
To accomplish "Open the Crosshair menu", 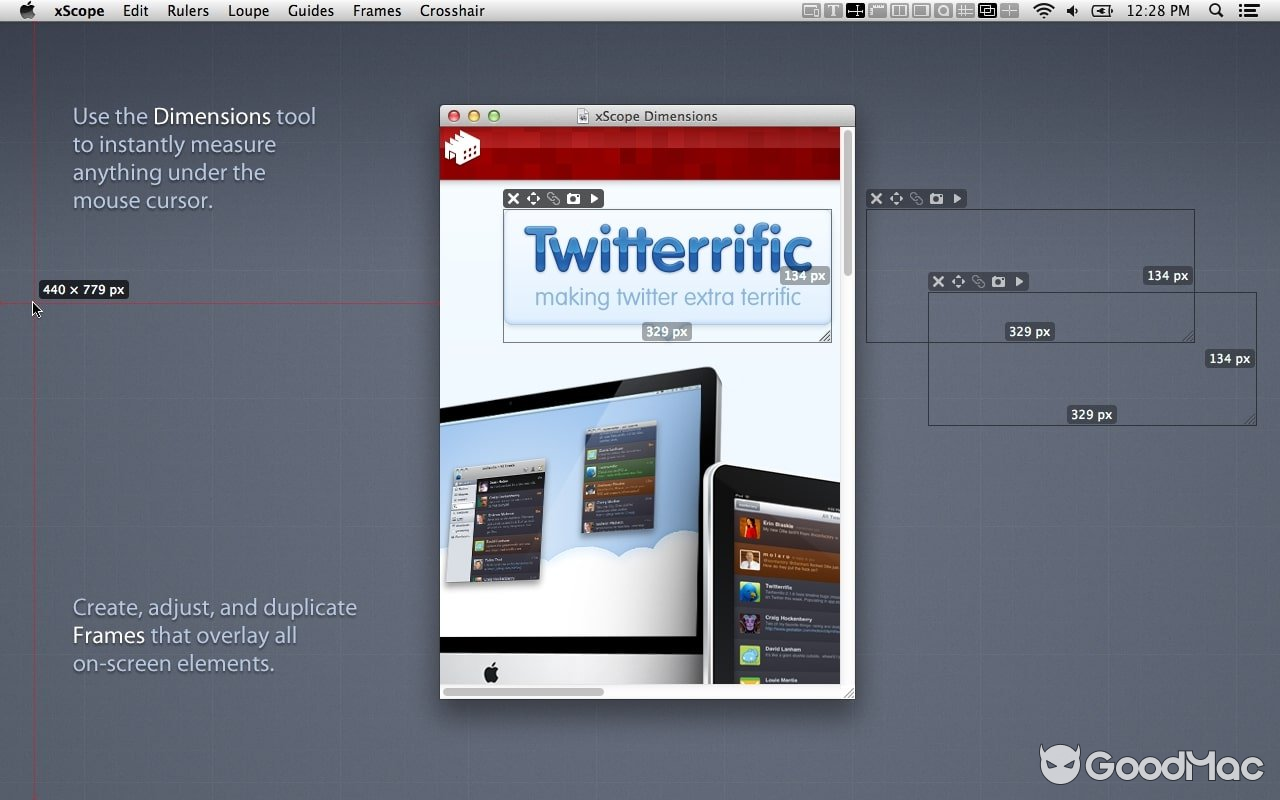I will [452, 11].
